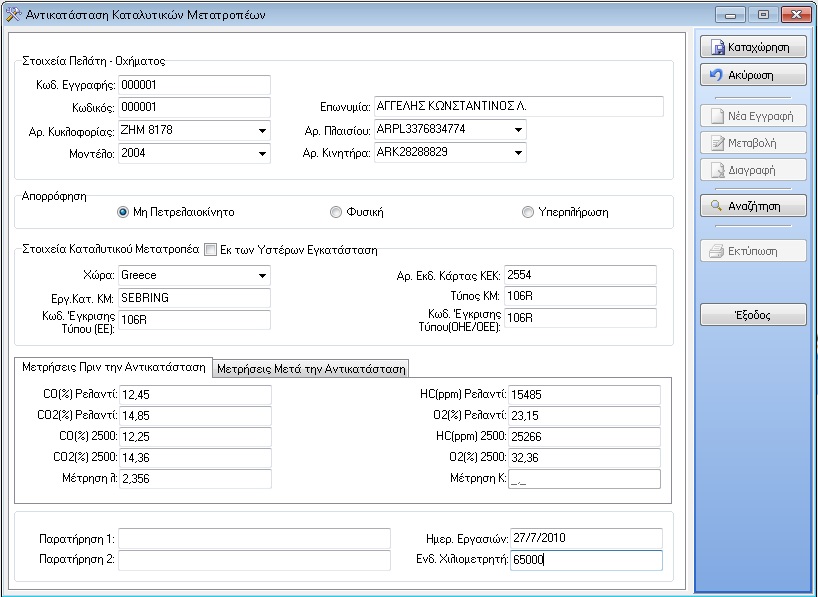
Task: Click the Ενδ. Χιλιομετρητή odometer field
Action: click(586, 559)
